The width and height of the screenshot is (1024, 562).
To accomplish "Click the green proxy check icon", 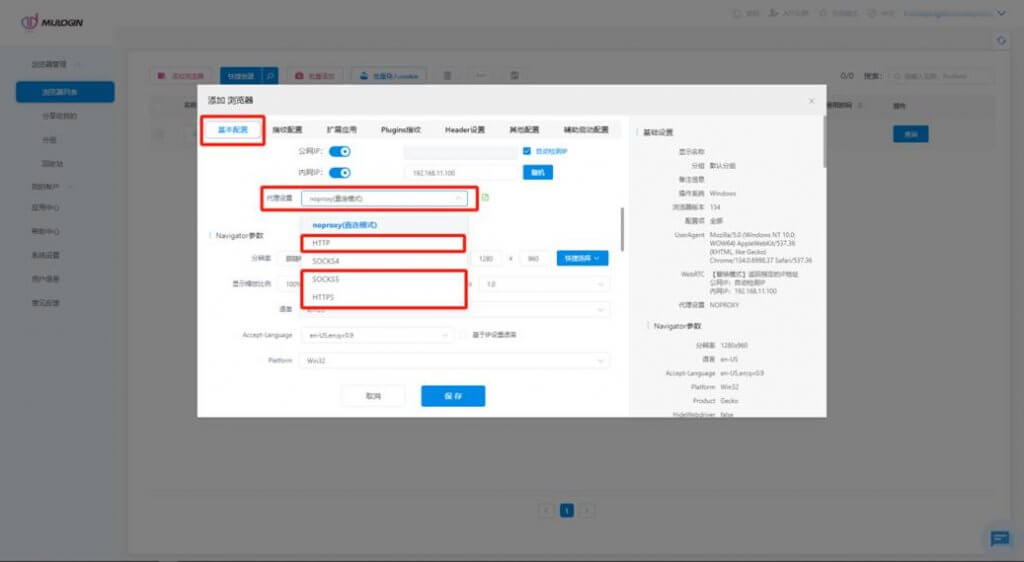I will 485,198.
